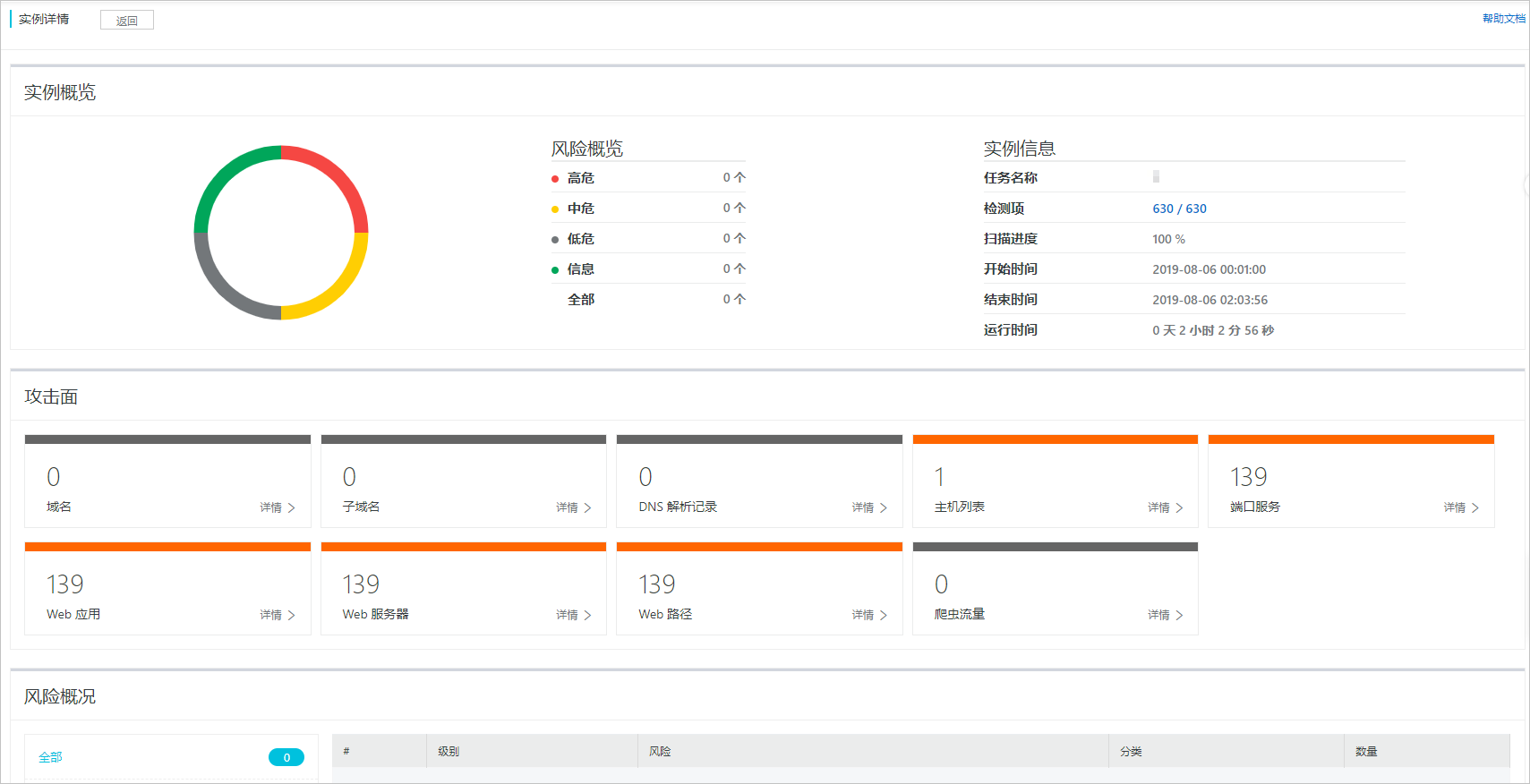This screenshot has width=1530, height=784.
Task: Click the 高危 red legend dot
Action: (555, 179)
